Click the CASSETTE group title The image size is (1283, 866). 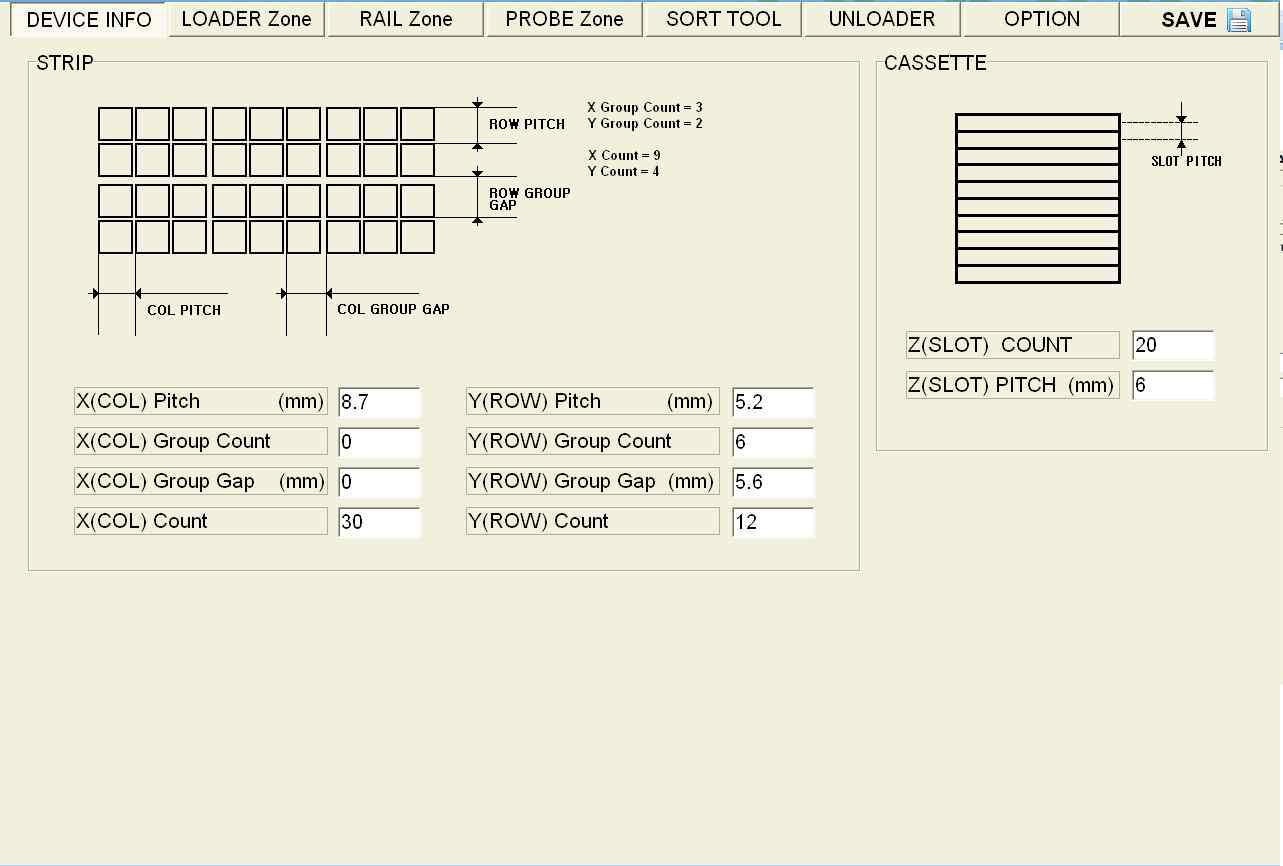tap(935, 63)
